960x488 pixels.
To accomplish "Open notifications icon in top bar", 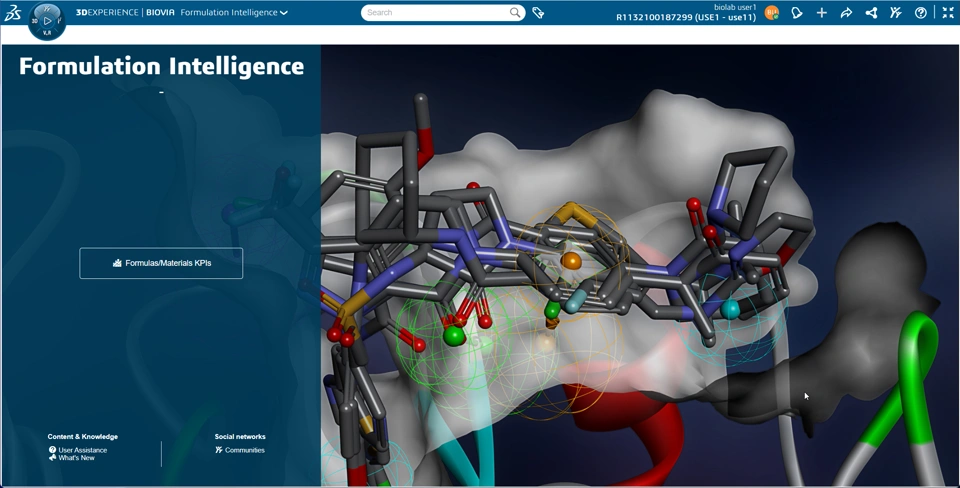I will pyautogui.click(x=797, y=12).
